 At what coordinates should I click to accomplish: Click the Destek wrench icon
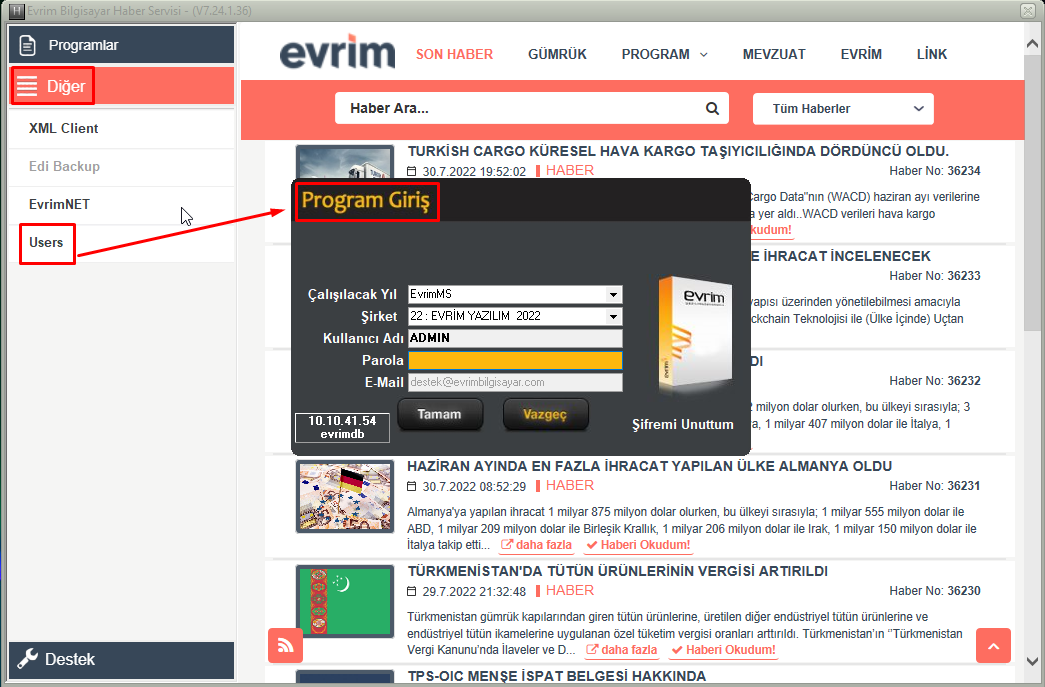[27, 659]
